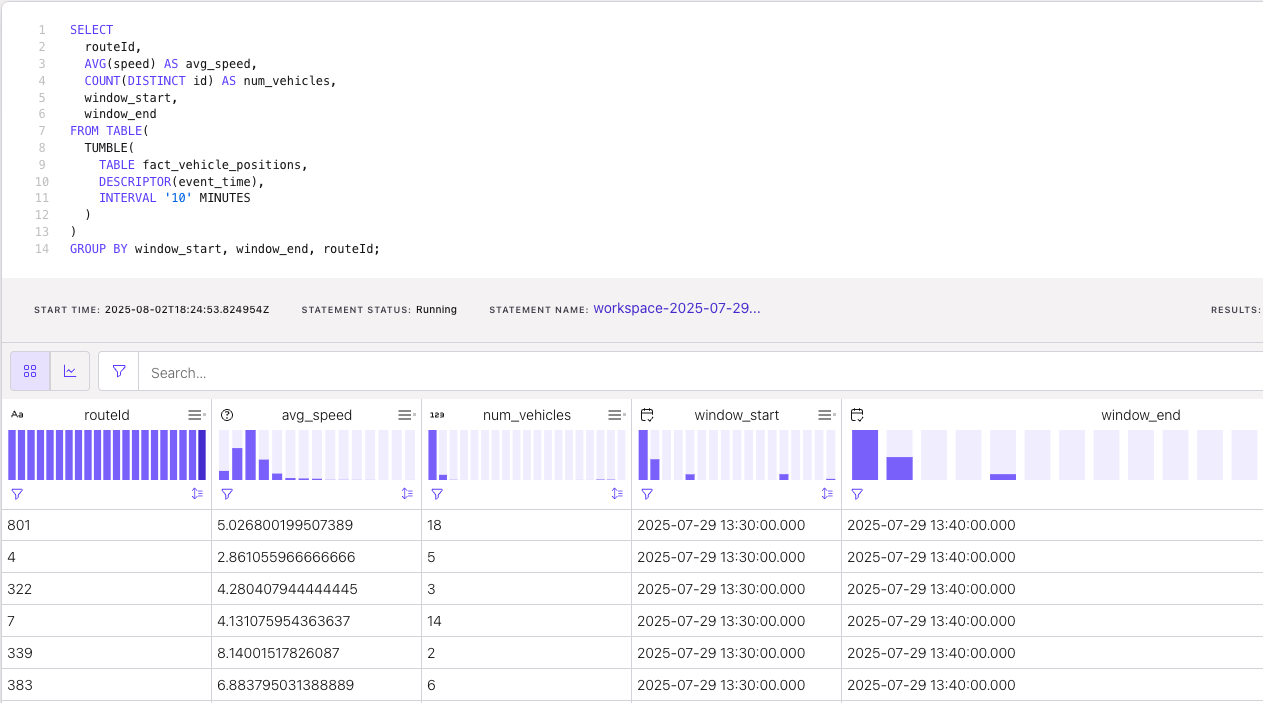Image resolution: width=1263 pixels, height=703 pixels.
Task: Open the window_start column menu
Action: pos(826,415)
